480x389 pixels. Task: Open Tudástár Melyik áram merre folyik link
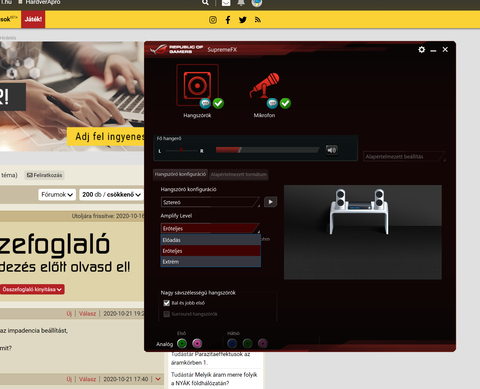click(214, 379)
